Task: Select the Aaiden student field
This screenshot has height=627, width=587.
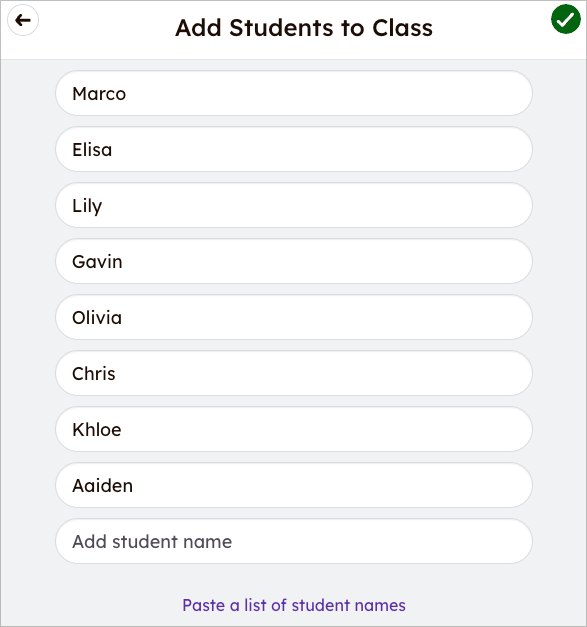Action: click(x=294, y=485)
